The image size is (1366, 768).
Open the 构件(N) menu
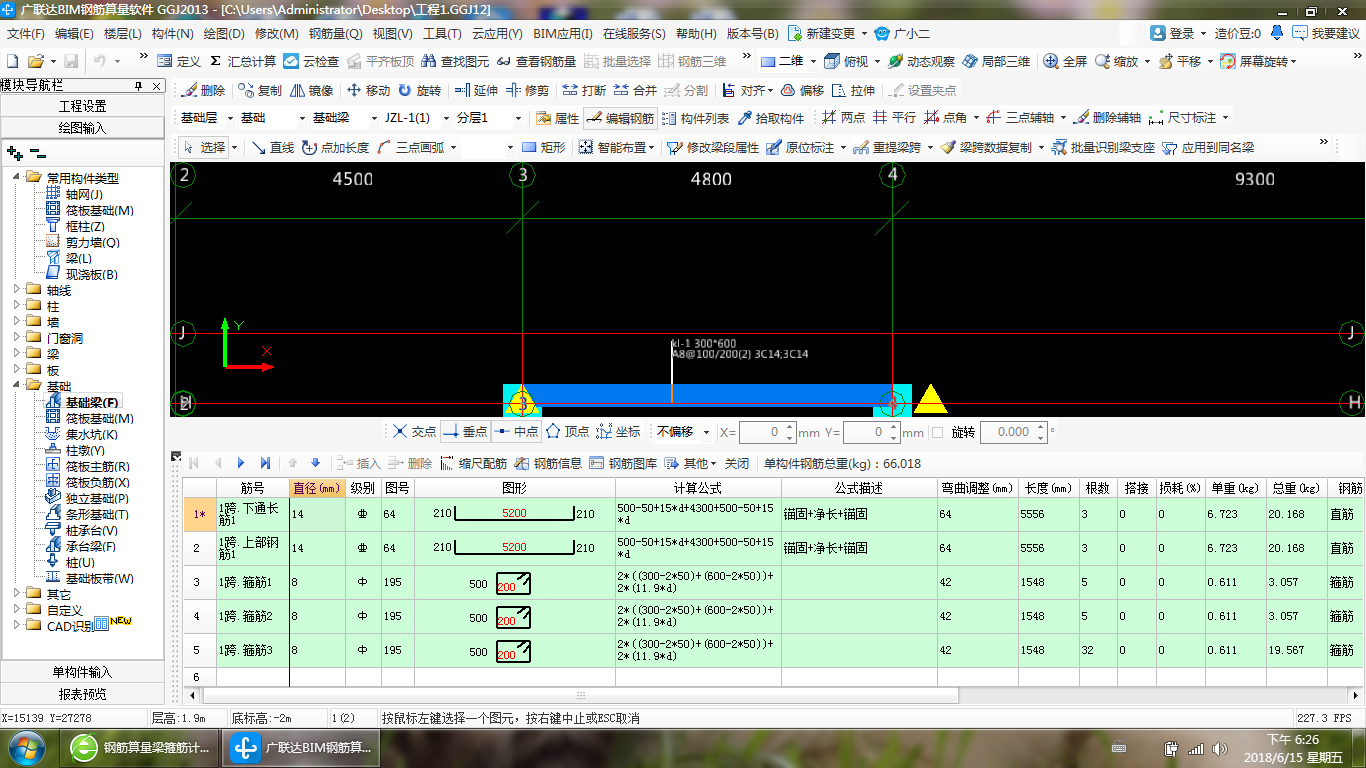[x=173, y=33]
